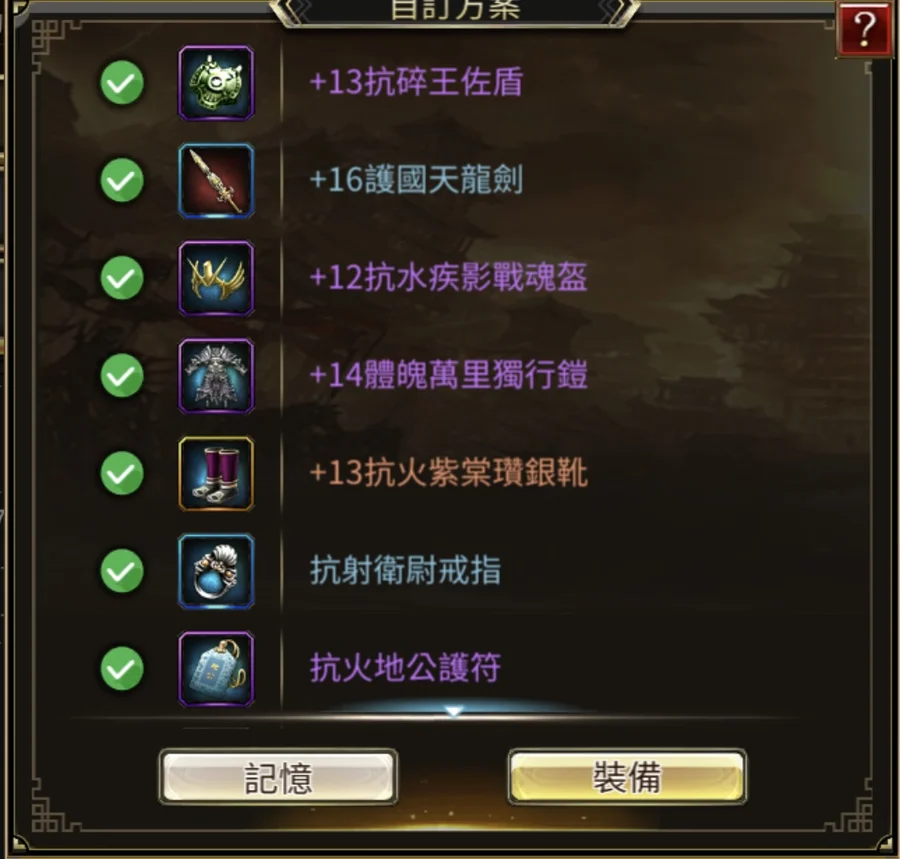The width and height of the screenshot is (900, 859).
Task: Select the 衛尉戒指 ring icon
Action: 216,571
